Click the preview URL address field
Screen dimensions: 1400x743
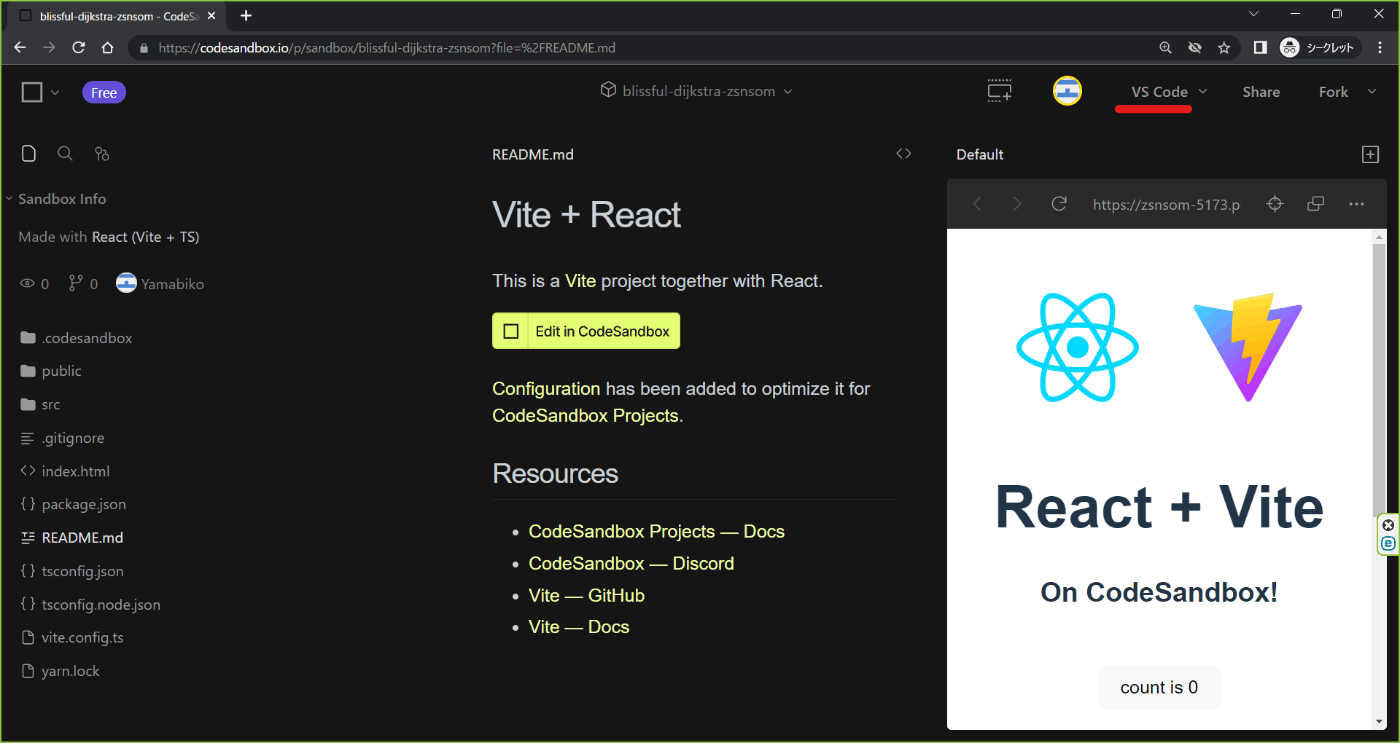pos(1166,204)
